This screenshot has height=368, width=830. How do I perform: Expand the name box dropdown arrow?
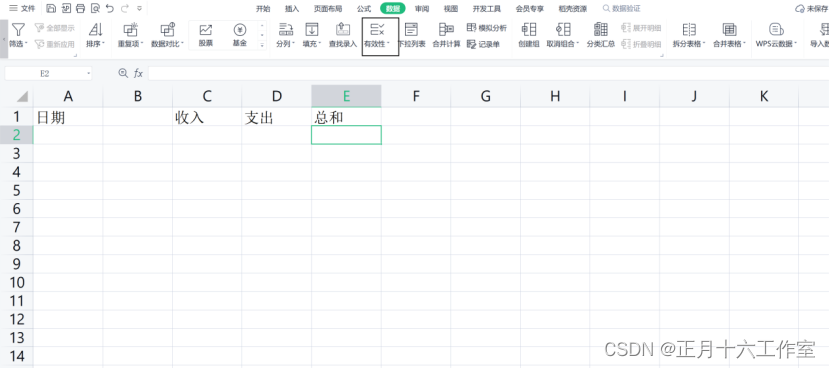click(88, 74)
